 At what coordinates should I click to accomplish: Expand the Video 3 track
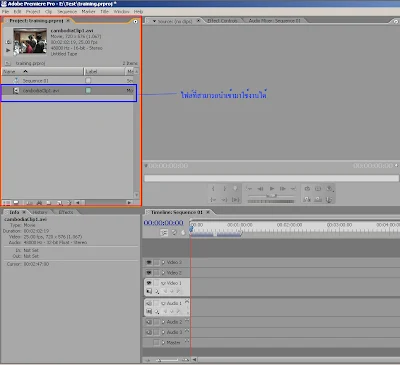pos(163,262)
